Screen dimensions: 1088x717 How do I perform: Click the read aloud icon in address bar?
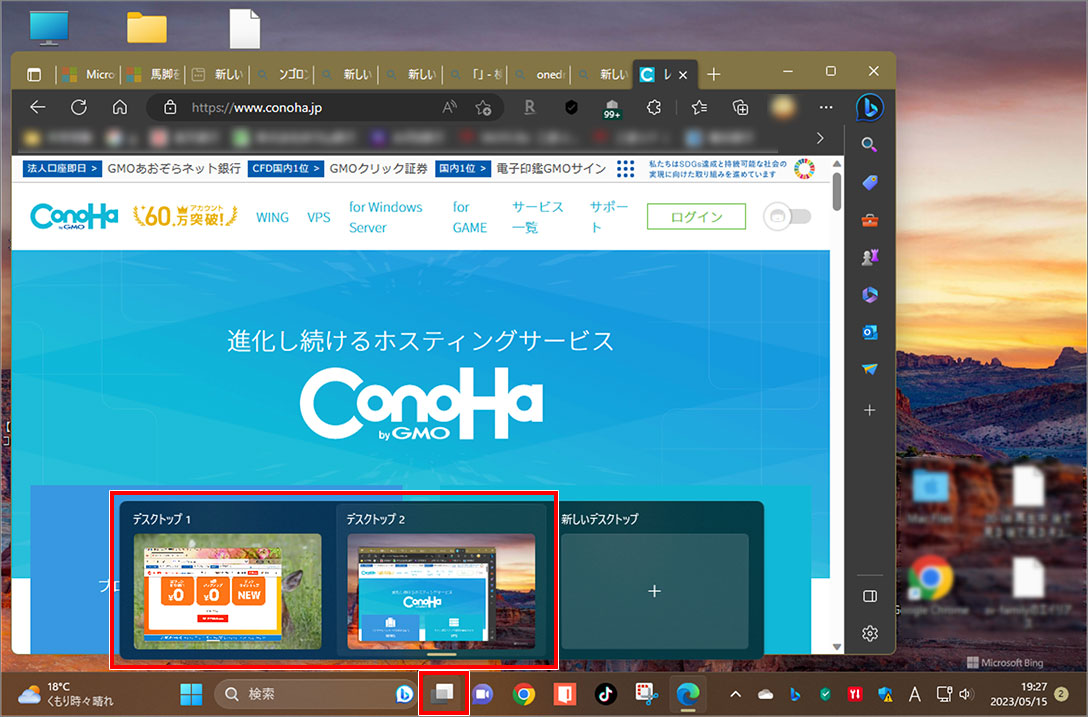click(450, 108)
